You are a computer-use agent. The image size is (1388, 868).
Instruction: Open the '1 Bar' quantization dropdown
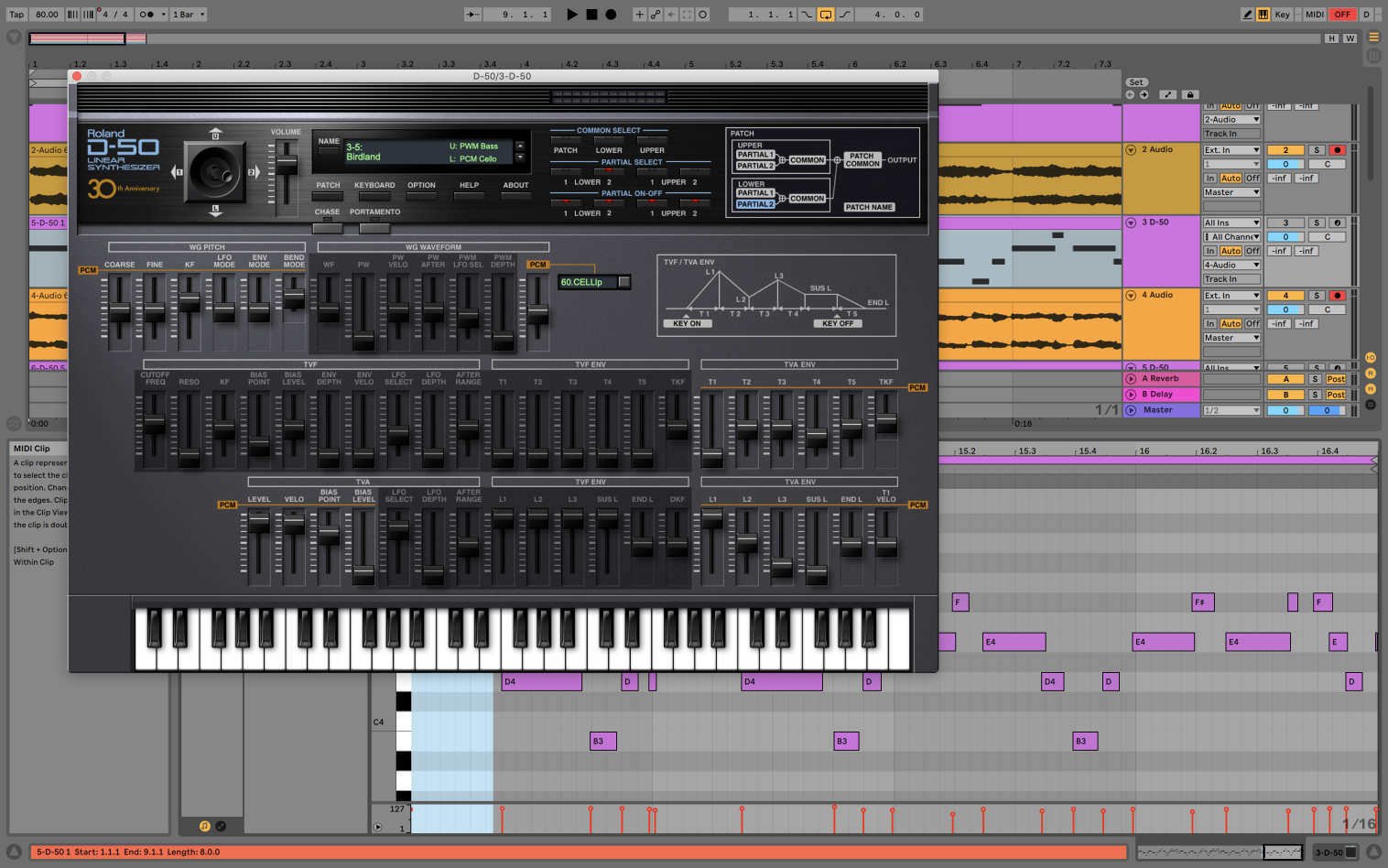[x=189, y=15]
